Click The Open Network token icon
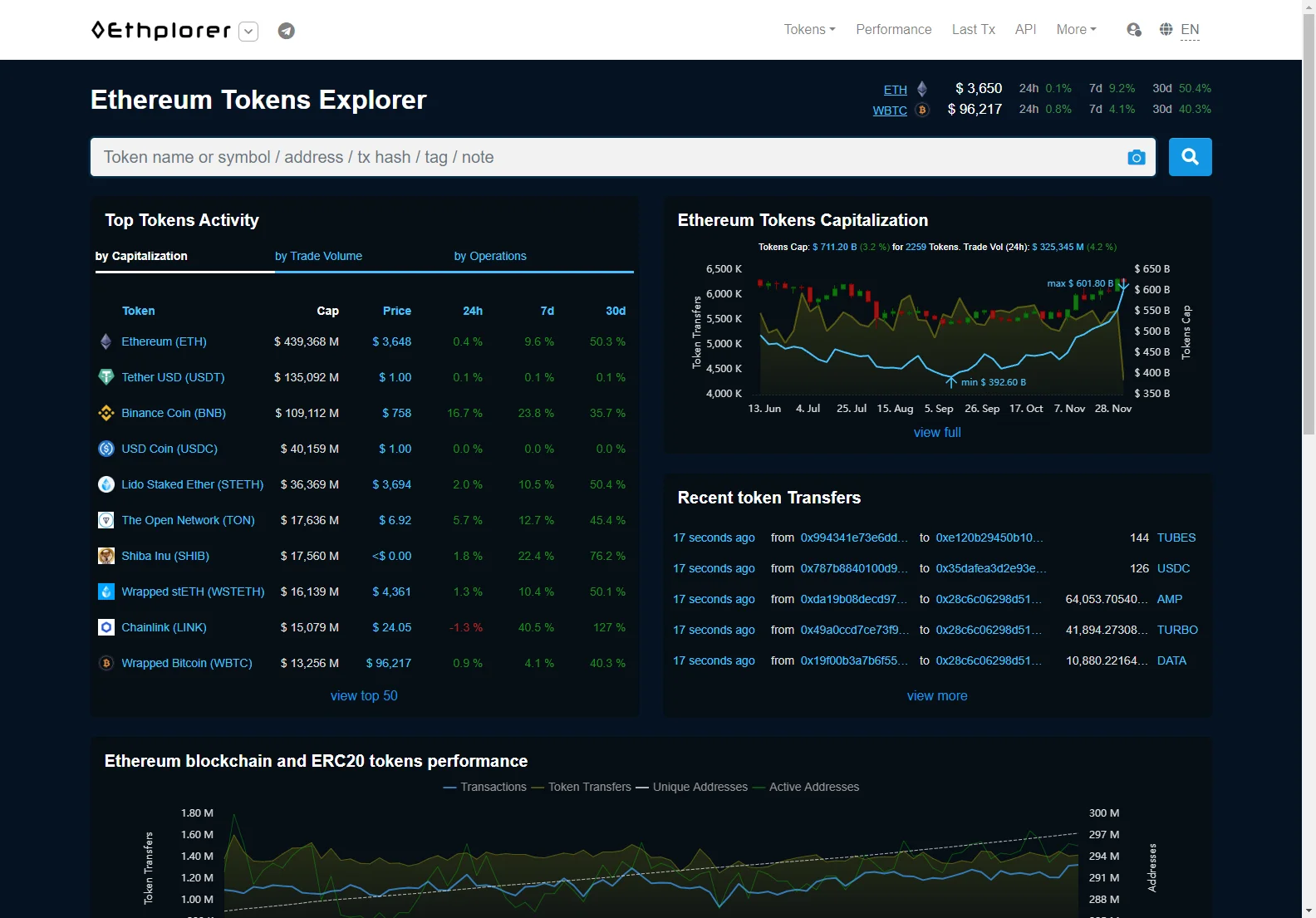 tap(106, 520)
